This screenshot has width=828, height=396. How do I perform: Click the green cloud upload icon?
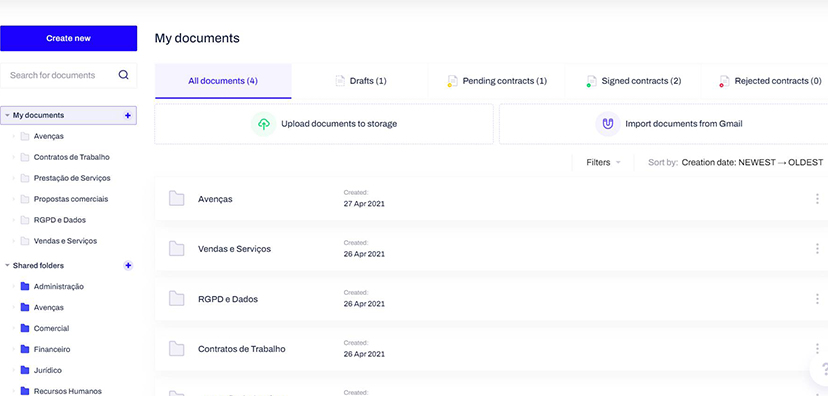coord(264,124)
